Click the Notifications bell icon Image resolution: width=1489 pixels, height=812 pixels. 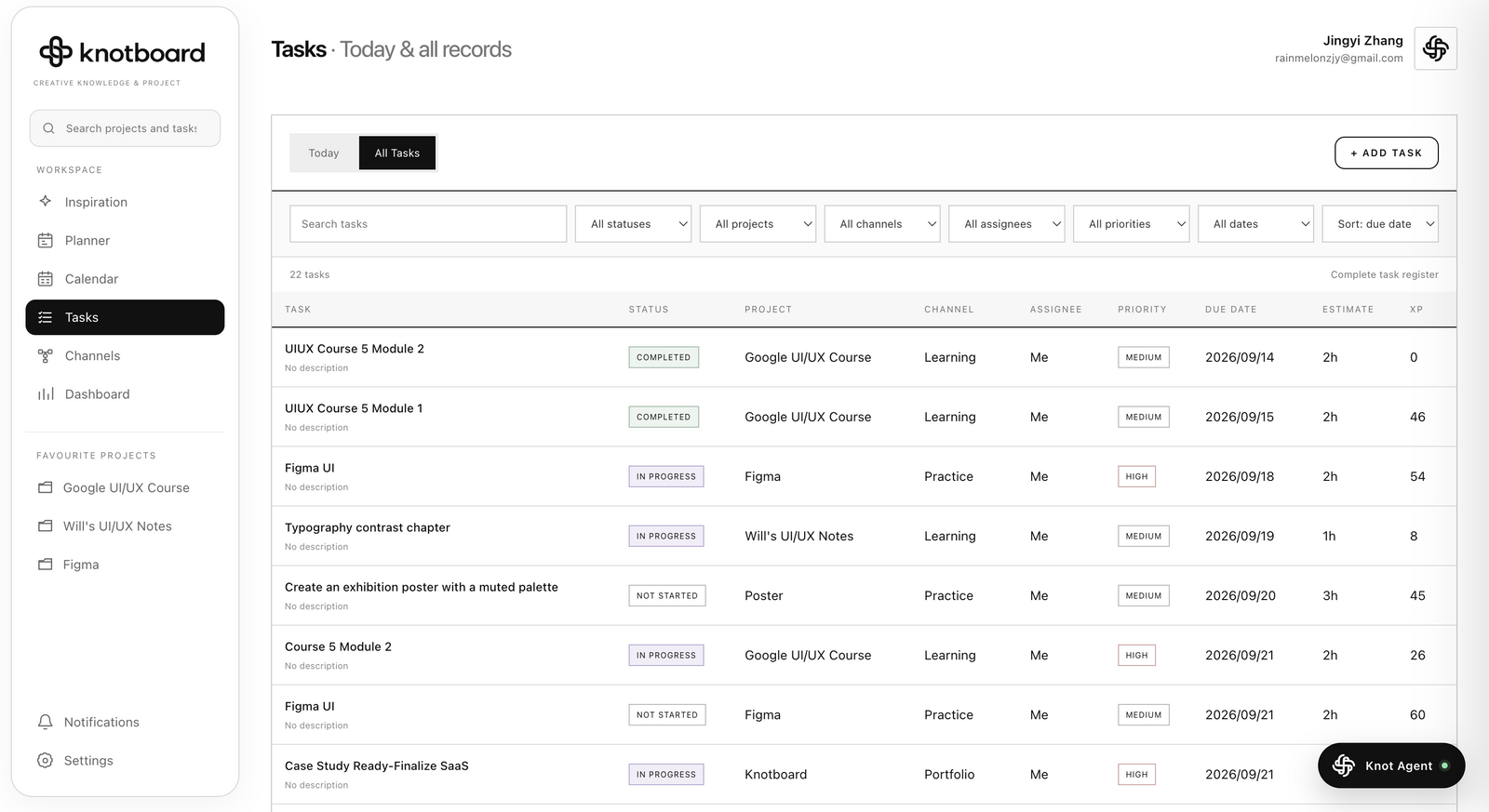click(45, 722)
